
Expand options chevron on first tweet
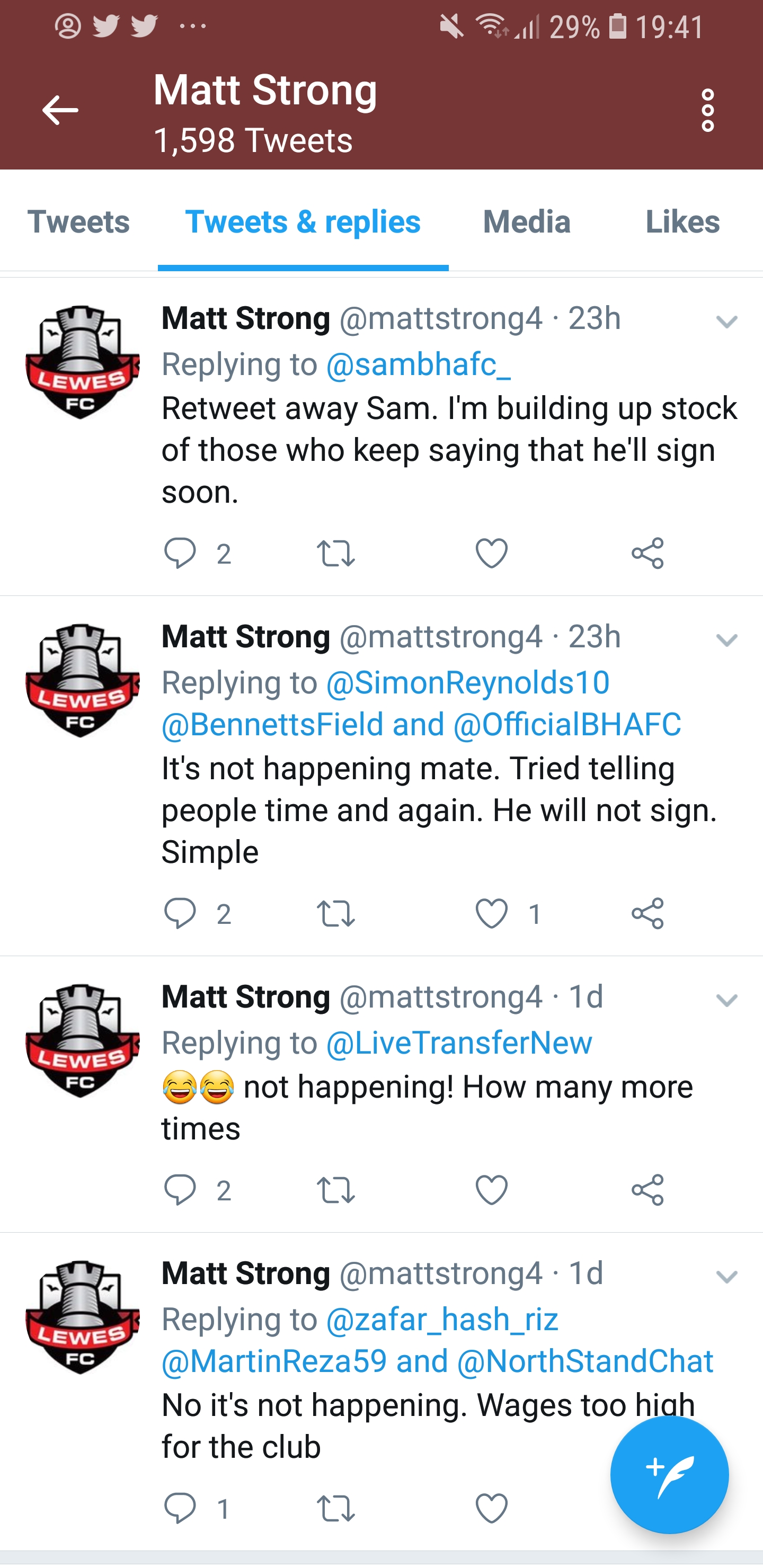coord(726,322)
